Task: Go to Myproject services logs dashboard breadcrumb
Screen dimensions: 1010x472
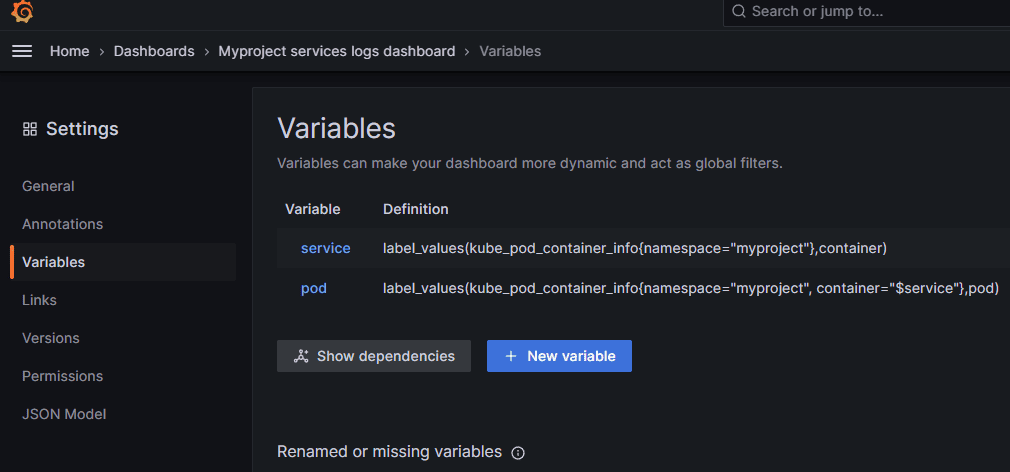Action: (x=337, y=51)
